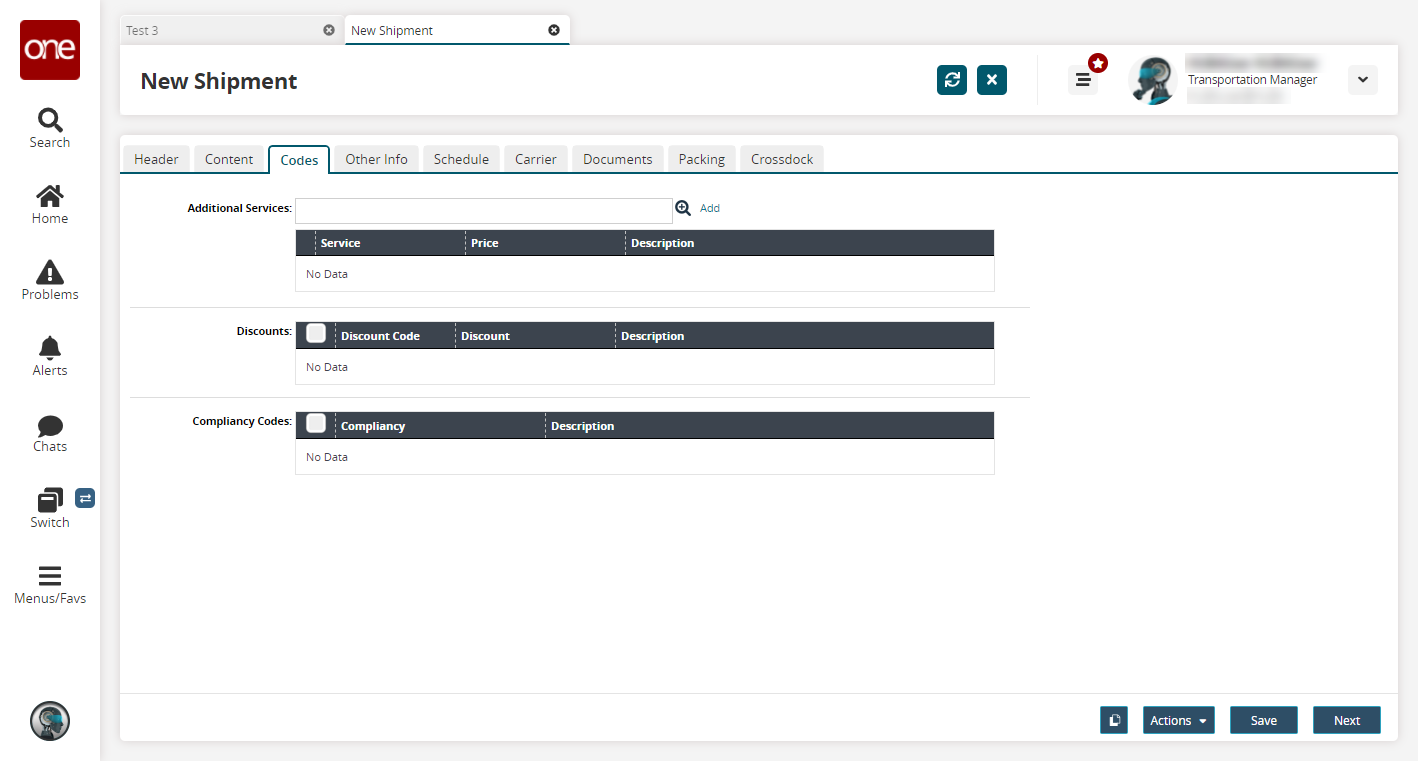This screenshot has height=761, width=1418.
Task: Sort by Price column header
Action: click(546, 243)
